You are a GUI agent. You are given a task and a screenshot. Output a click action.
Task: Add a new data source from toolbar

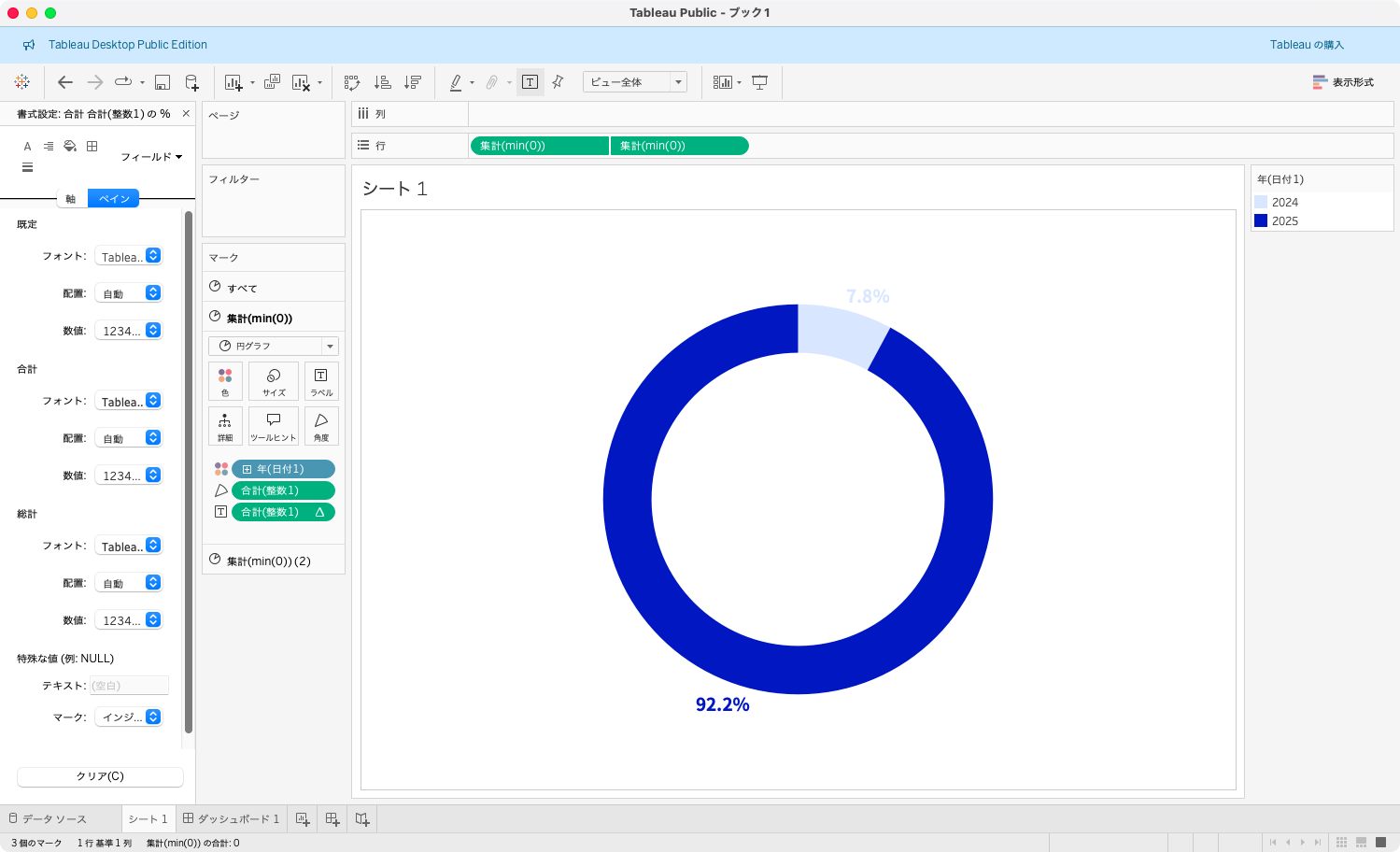191,82
